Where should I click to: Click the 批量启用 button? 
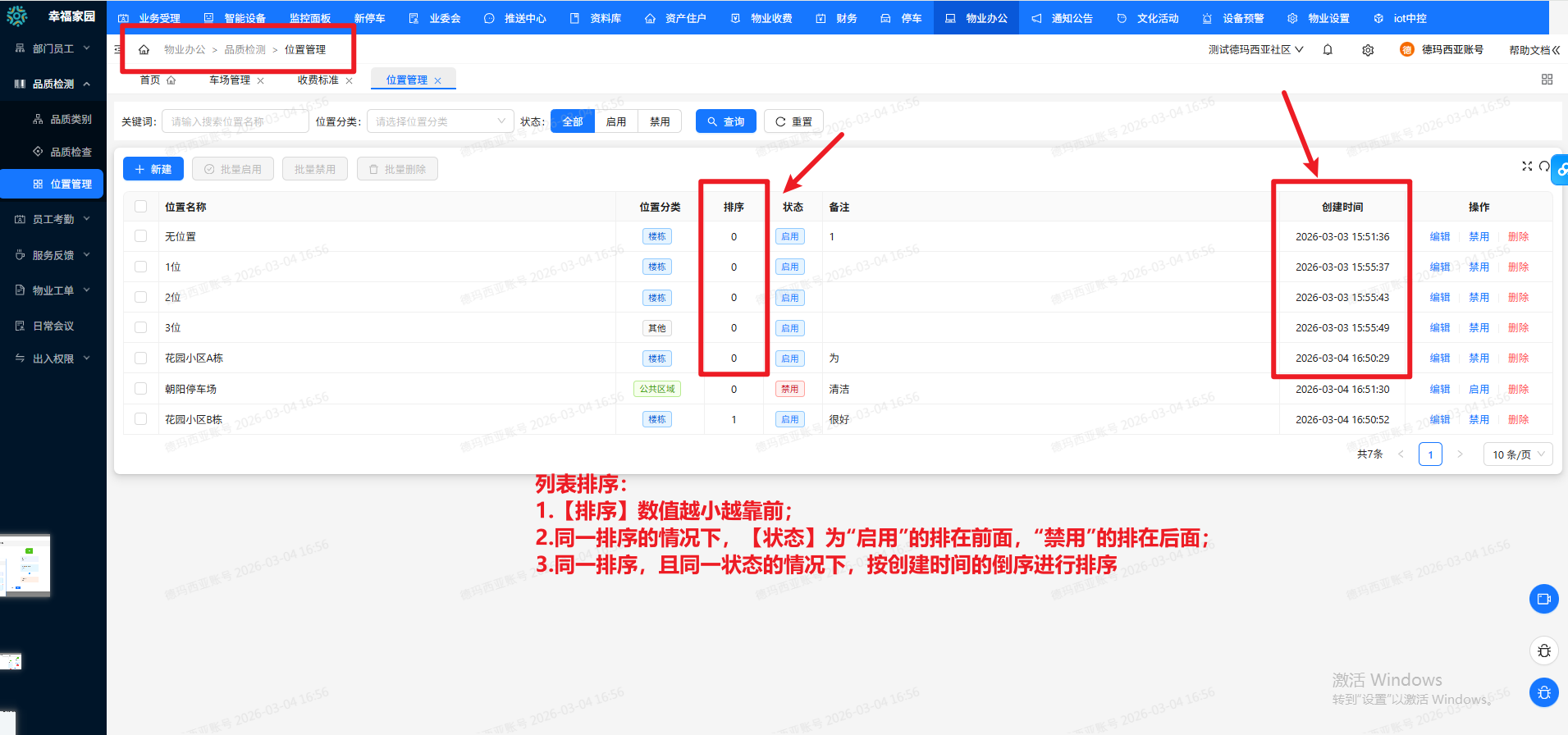(x=233, y=169)
